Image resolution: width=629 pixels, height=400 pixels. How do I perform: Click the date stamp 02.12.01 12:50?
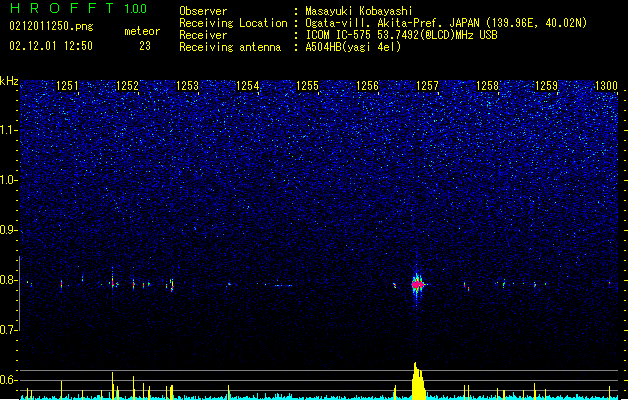click(51, 46)
